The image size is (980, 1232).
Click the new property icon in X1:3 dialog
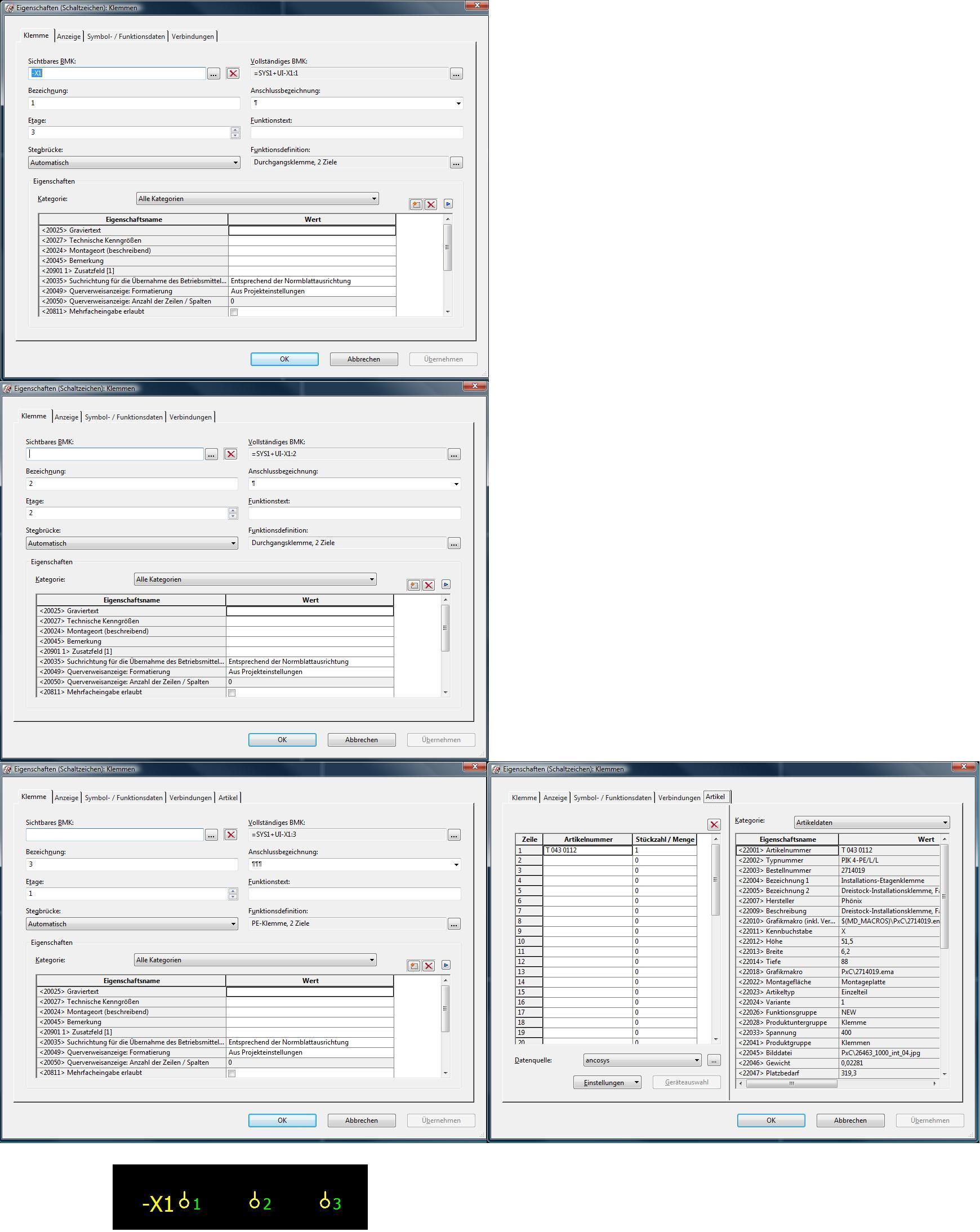(x=414, y=966)
